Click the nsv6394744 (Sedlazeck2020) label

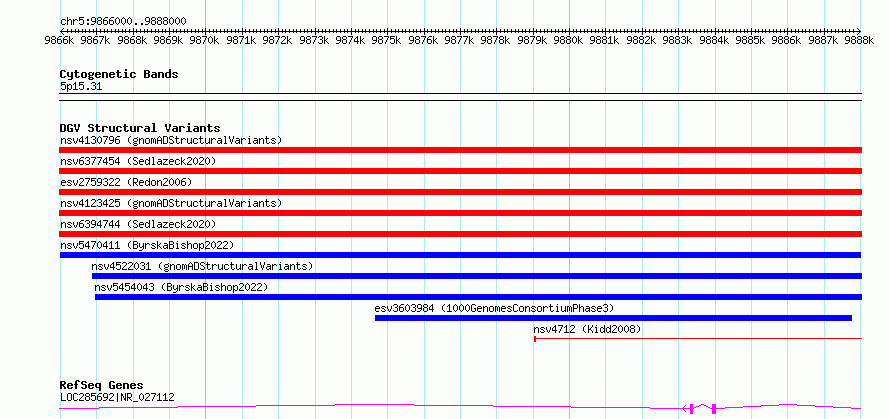pos(138,224)
